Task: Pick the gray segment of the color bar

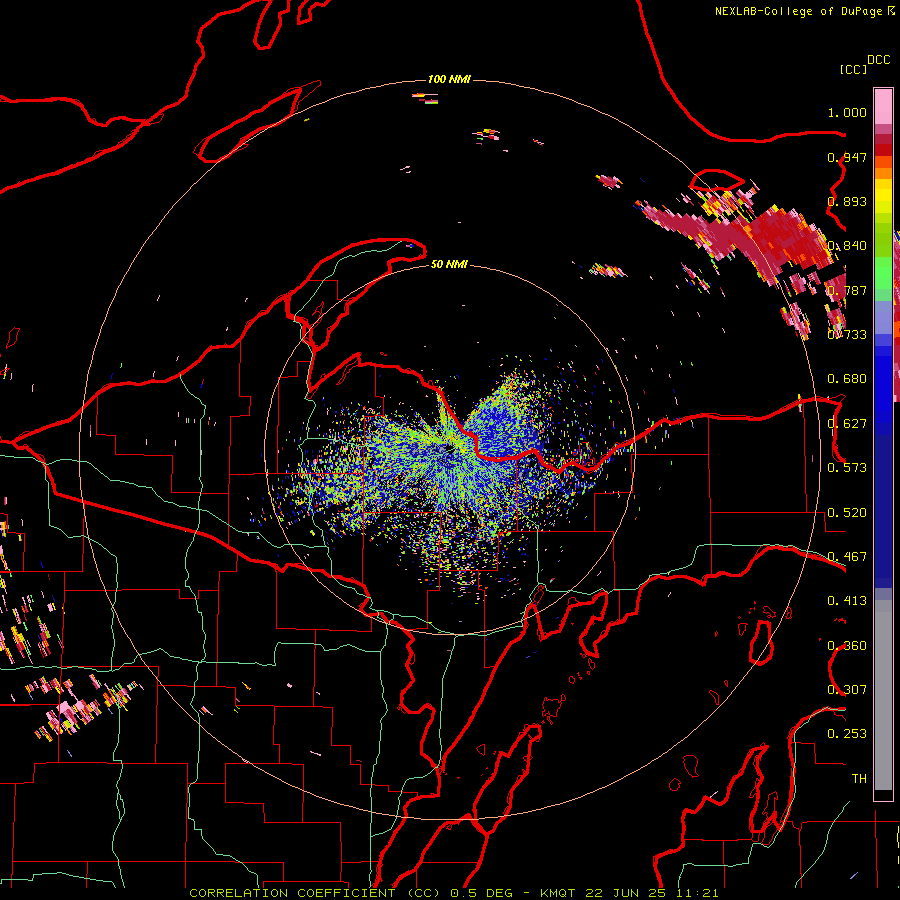Action: (x=883, y=695)
